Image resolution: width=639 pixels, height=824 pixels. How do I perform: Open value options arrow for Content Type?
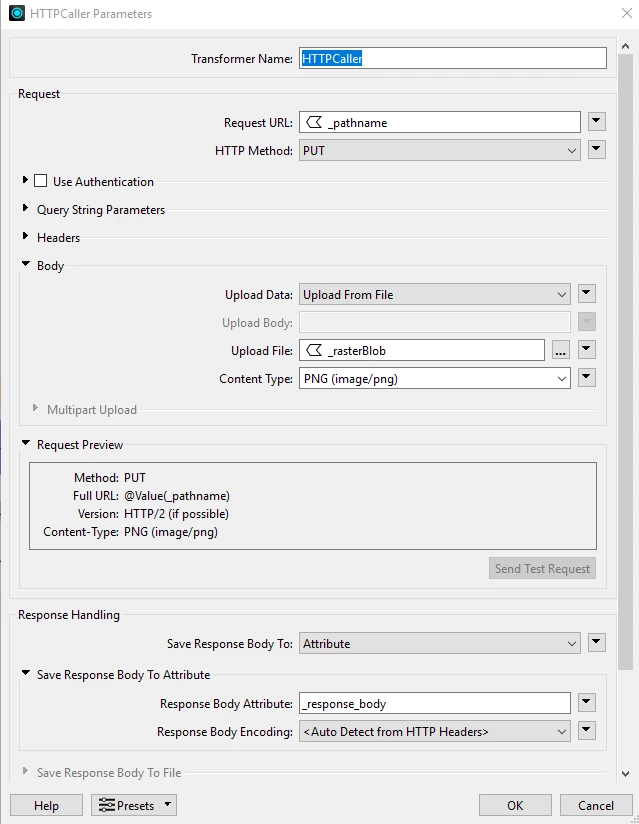586,377
